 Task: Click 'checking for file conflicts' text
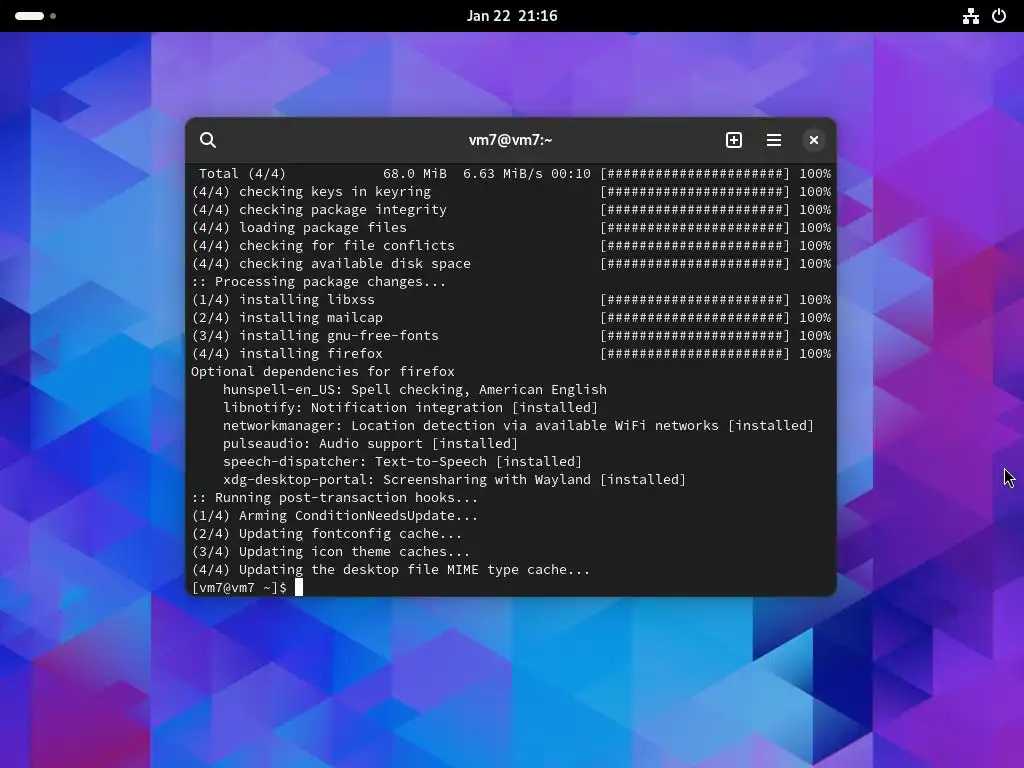pyautogui.click(x=347, y=246)
